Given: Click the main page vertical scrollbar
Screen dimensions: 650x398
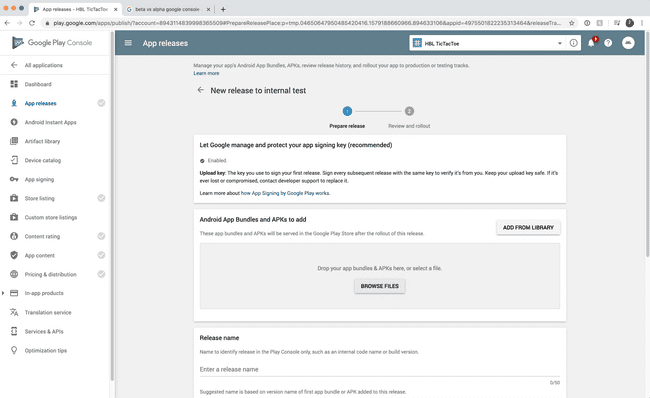Looking at the screenshot, I should coord(648,143).
